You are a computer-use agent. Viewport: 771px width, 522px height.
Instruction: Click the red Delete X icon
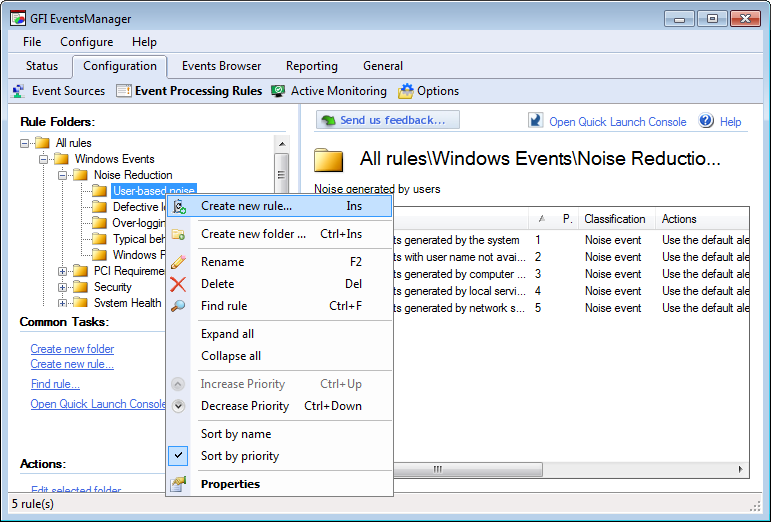click(178, 284)
